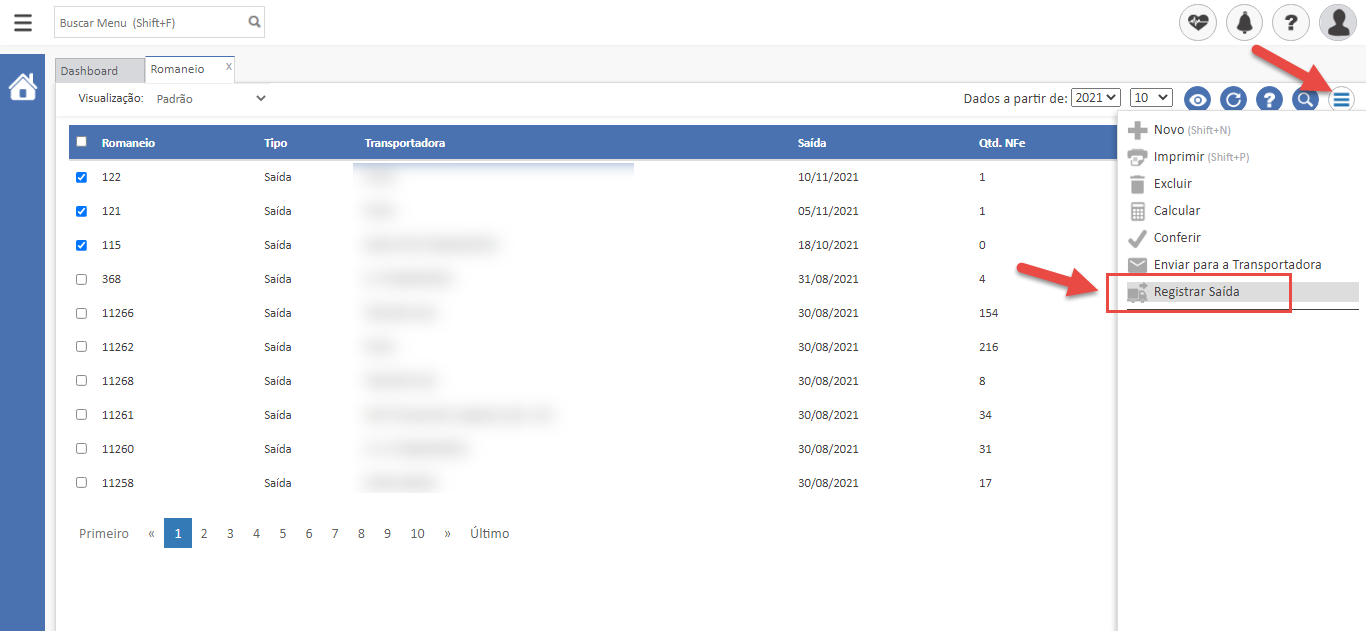Open the notifications bell
This screenshot has width=1366, height=631.
tap(1244, 22)
